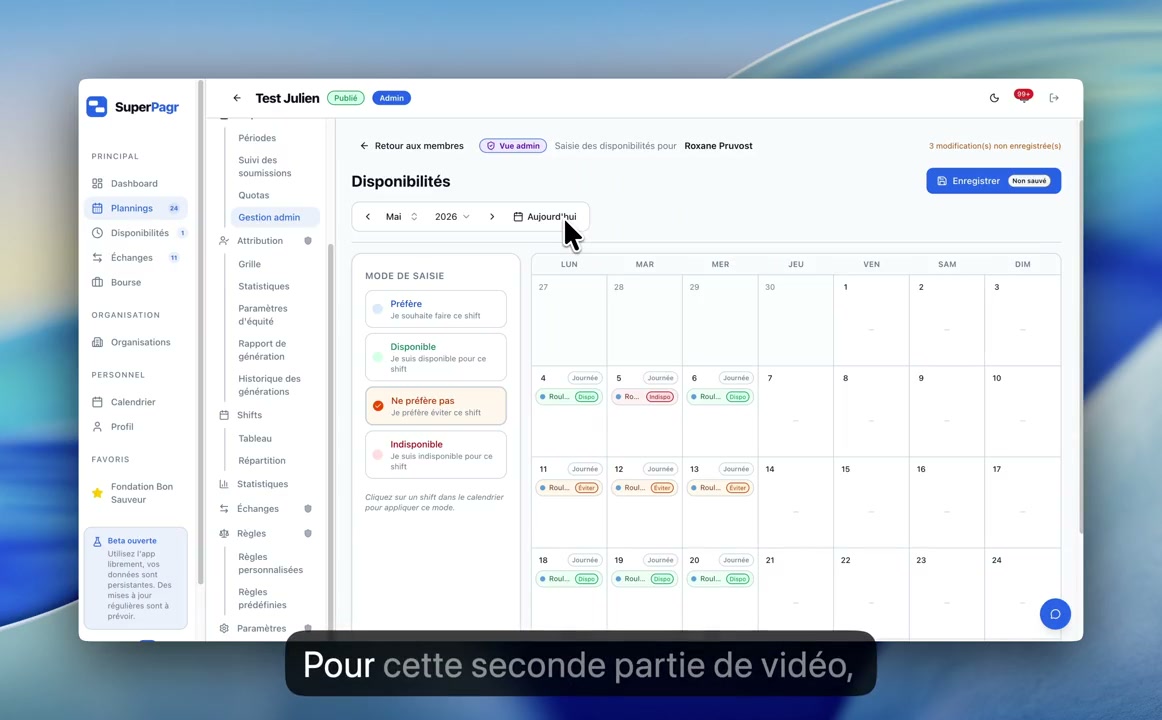The width and height of the screenshot is (1162, 720).
Task: Open Répartition under Shifts
Action: tap(262, 461)
